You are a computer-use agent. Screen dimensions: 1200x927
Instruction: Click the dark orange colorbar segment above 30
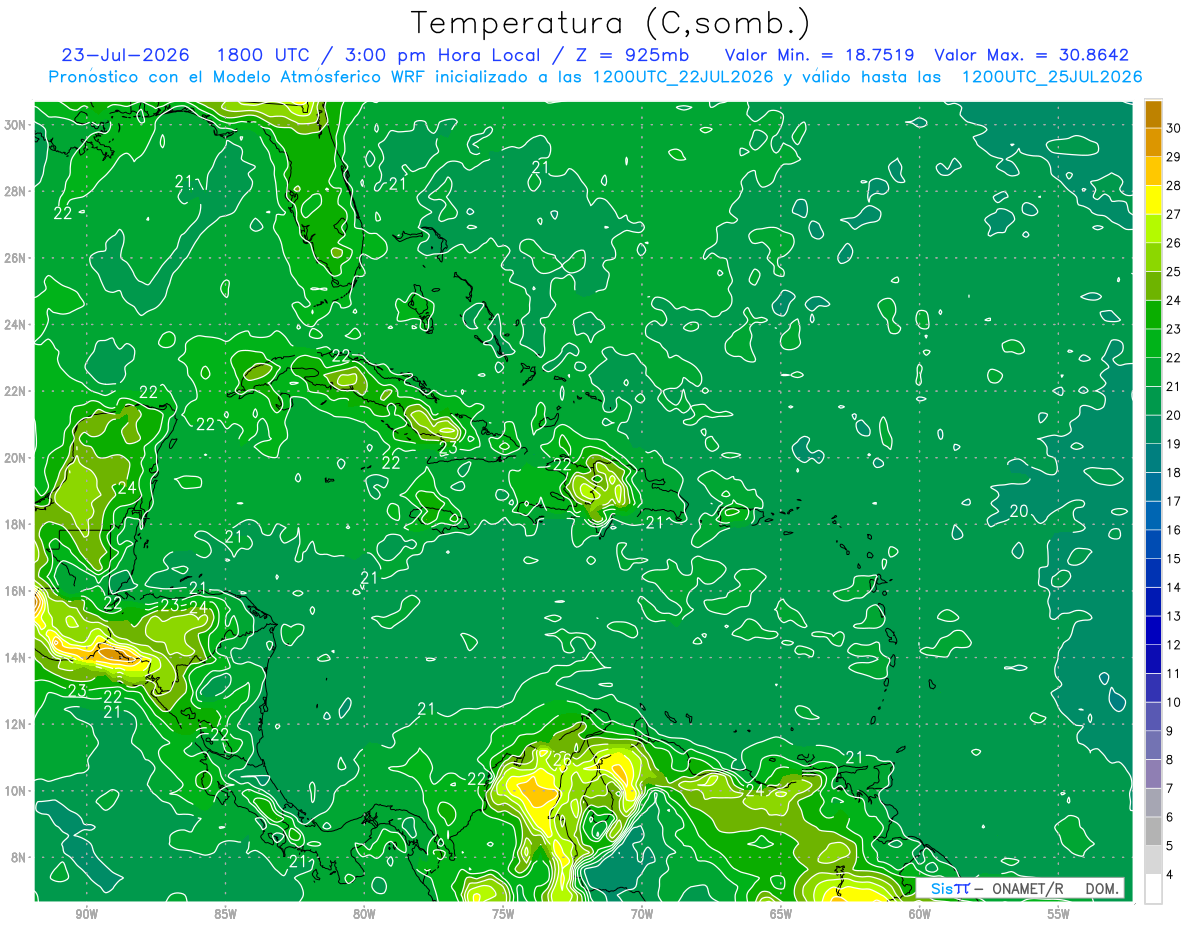coord(1153,113)
